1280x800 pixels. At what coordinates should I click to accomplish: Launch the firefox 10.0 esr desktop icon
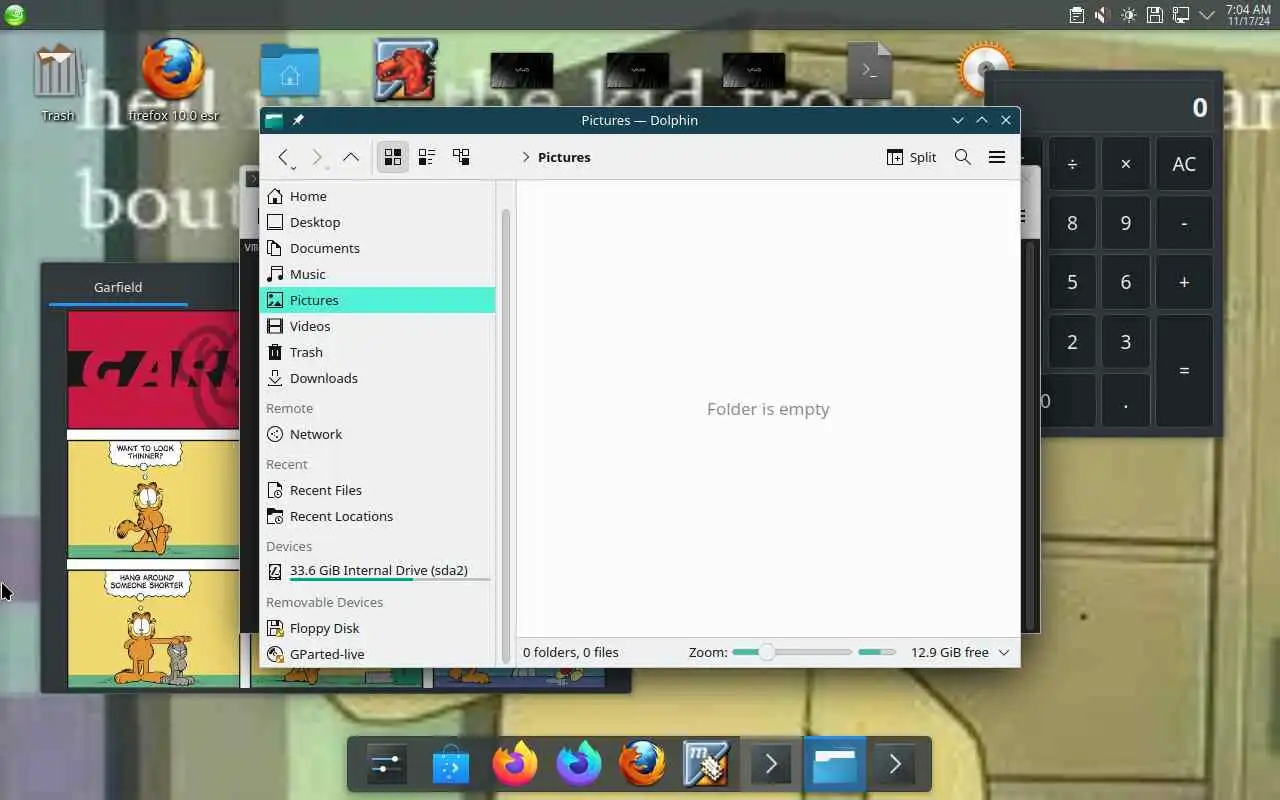[x=173, y=80]
